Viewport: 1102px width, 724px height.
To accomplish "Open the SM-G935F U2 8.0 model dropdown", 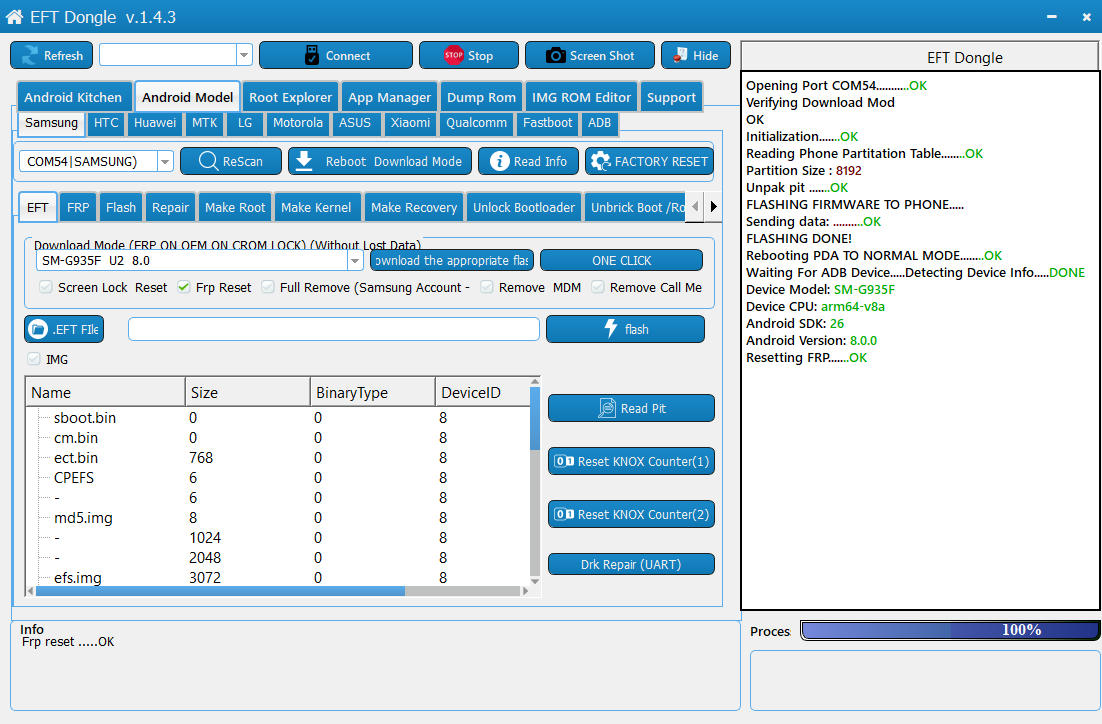I will tap(355, 261).
